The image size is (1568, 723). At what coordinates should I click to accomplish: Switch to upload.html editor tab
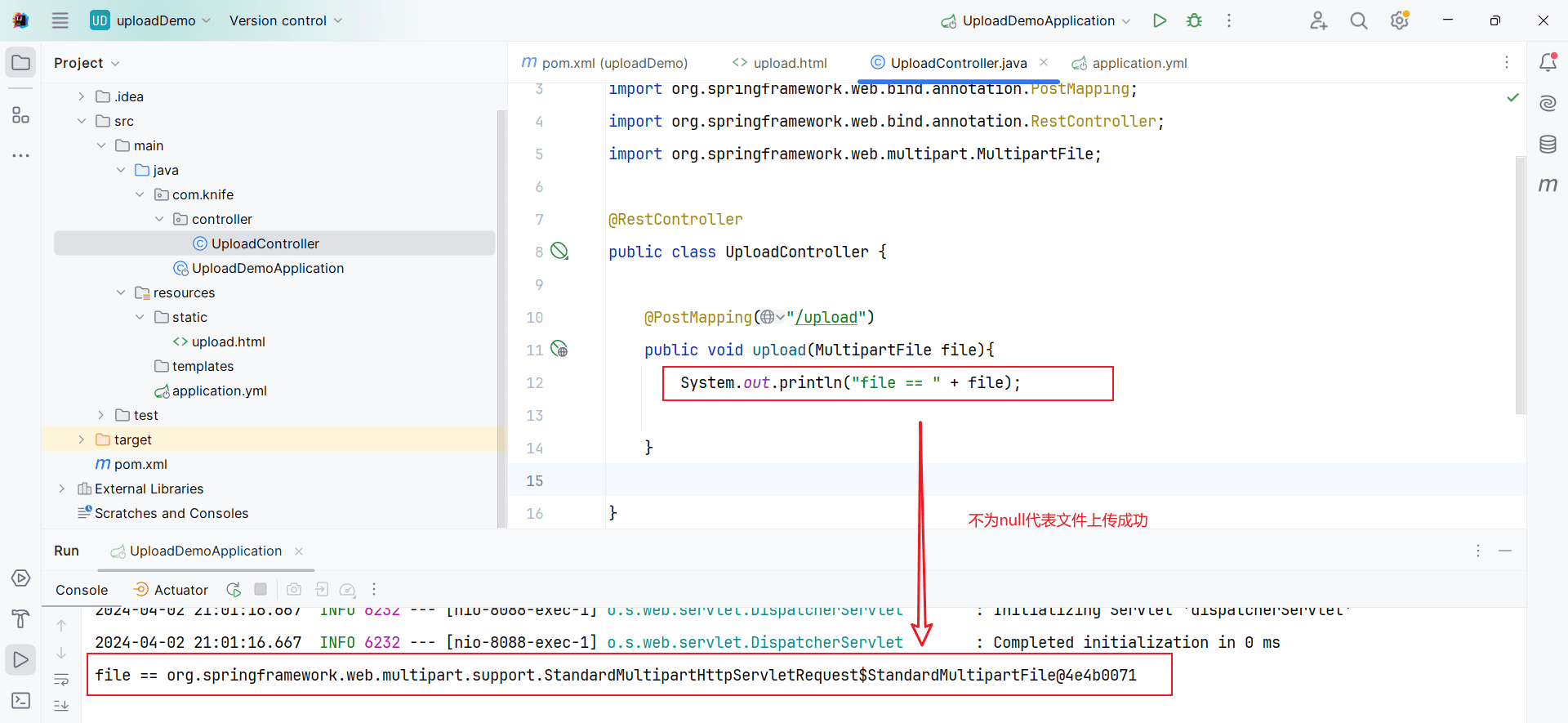point(780,63)
